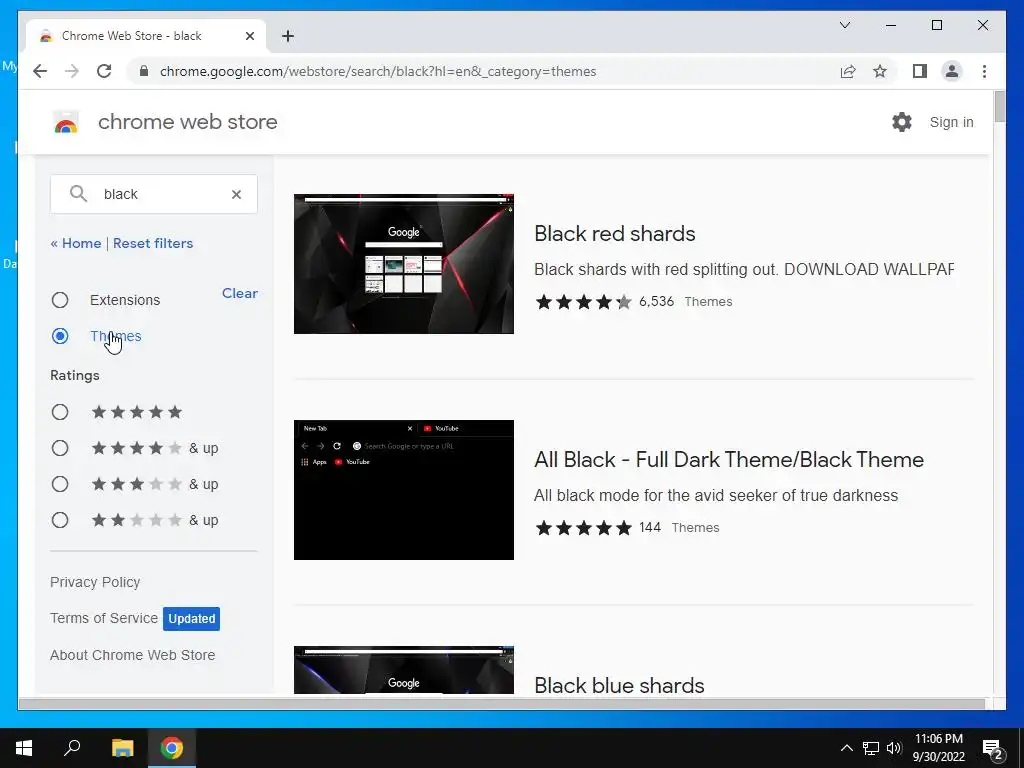1024x768 pixels.
Task: Open taskbar search magnifier
Action: (x=72, y=748)
